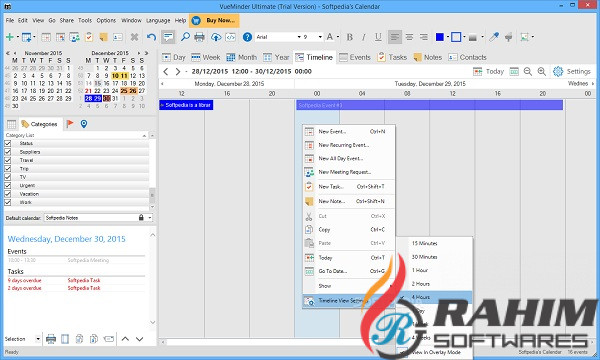Open the border color dropdown arrow
This screenshot has width=600, height=360.
[464, 37]
